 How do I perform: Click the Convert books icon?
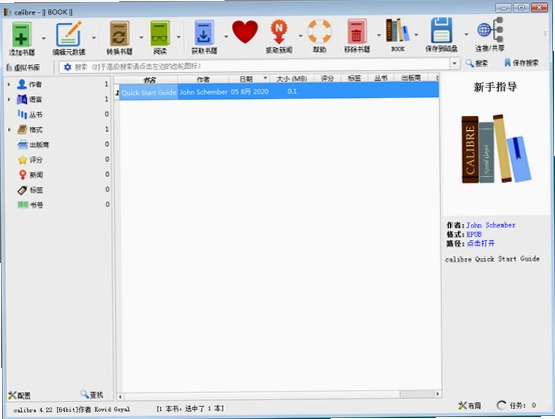tap(119, 33)
